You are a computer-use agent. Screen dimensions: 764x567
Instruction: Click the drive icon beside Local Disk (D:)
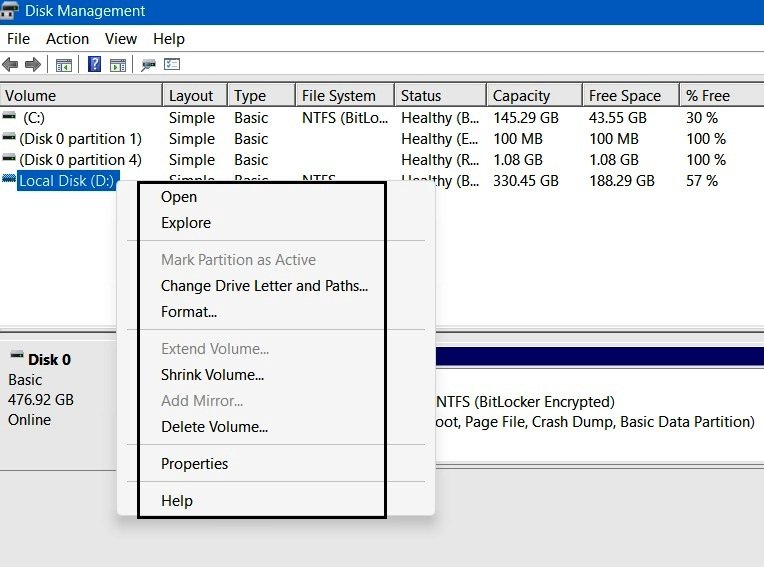point(9,178)
